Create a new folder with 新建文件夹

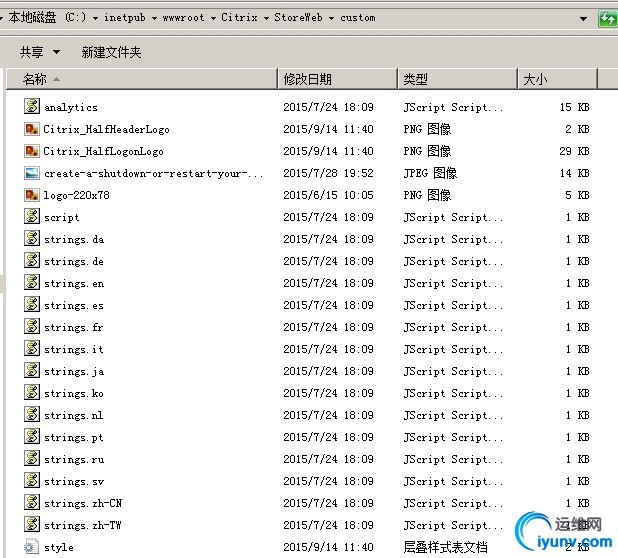111,52
